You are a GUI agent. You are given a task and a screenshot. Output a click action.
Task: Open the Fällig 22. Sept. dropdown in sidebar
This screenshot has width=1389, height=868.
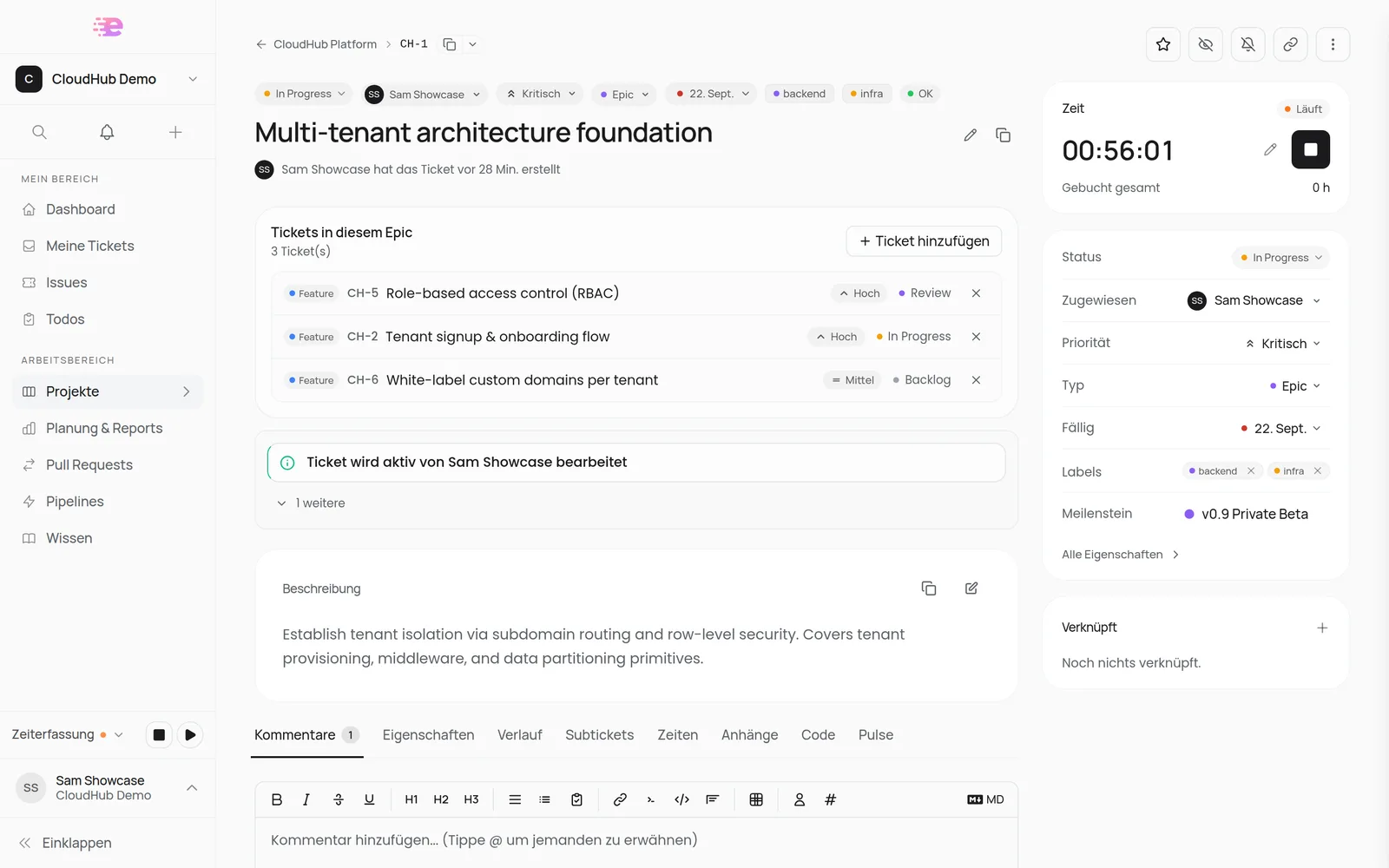(x=1280, y=428)
